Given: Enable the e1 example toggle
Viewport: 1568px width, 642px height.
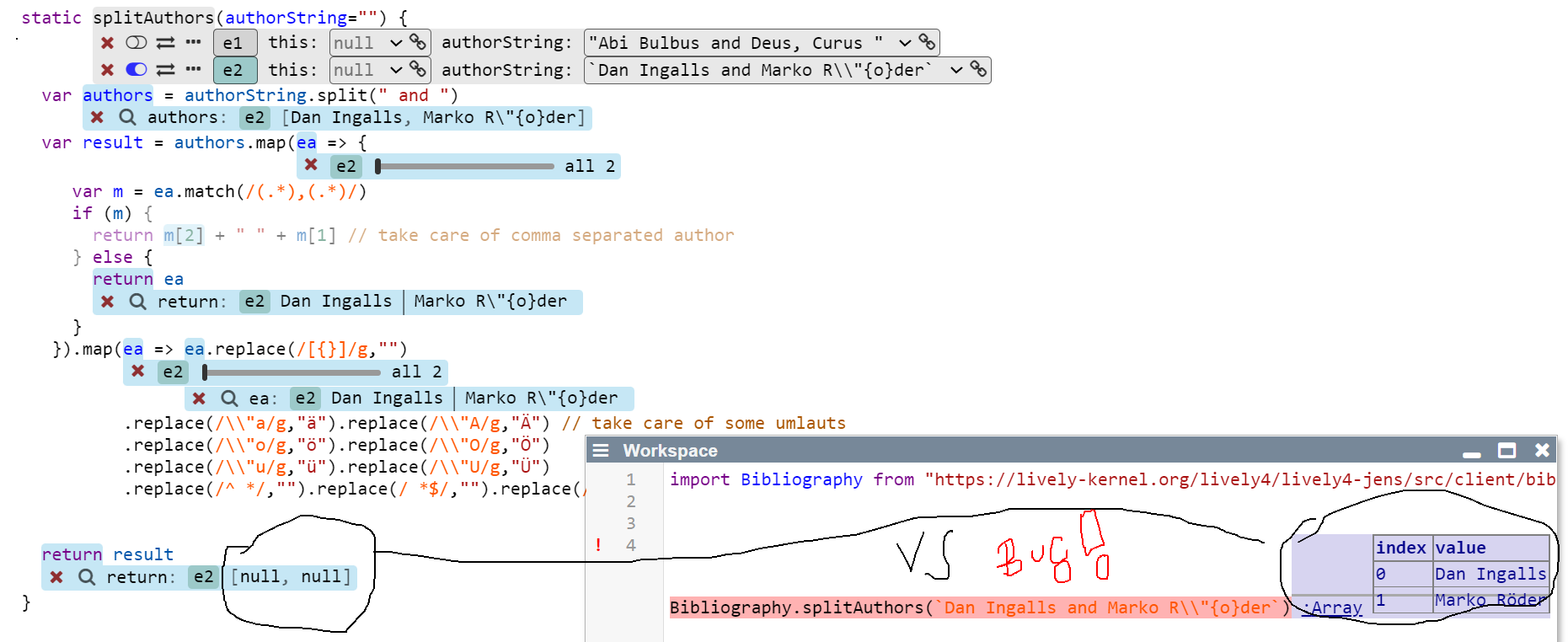Looking at the screenshot, I should point(136,43).
